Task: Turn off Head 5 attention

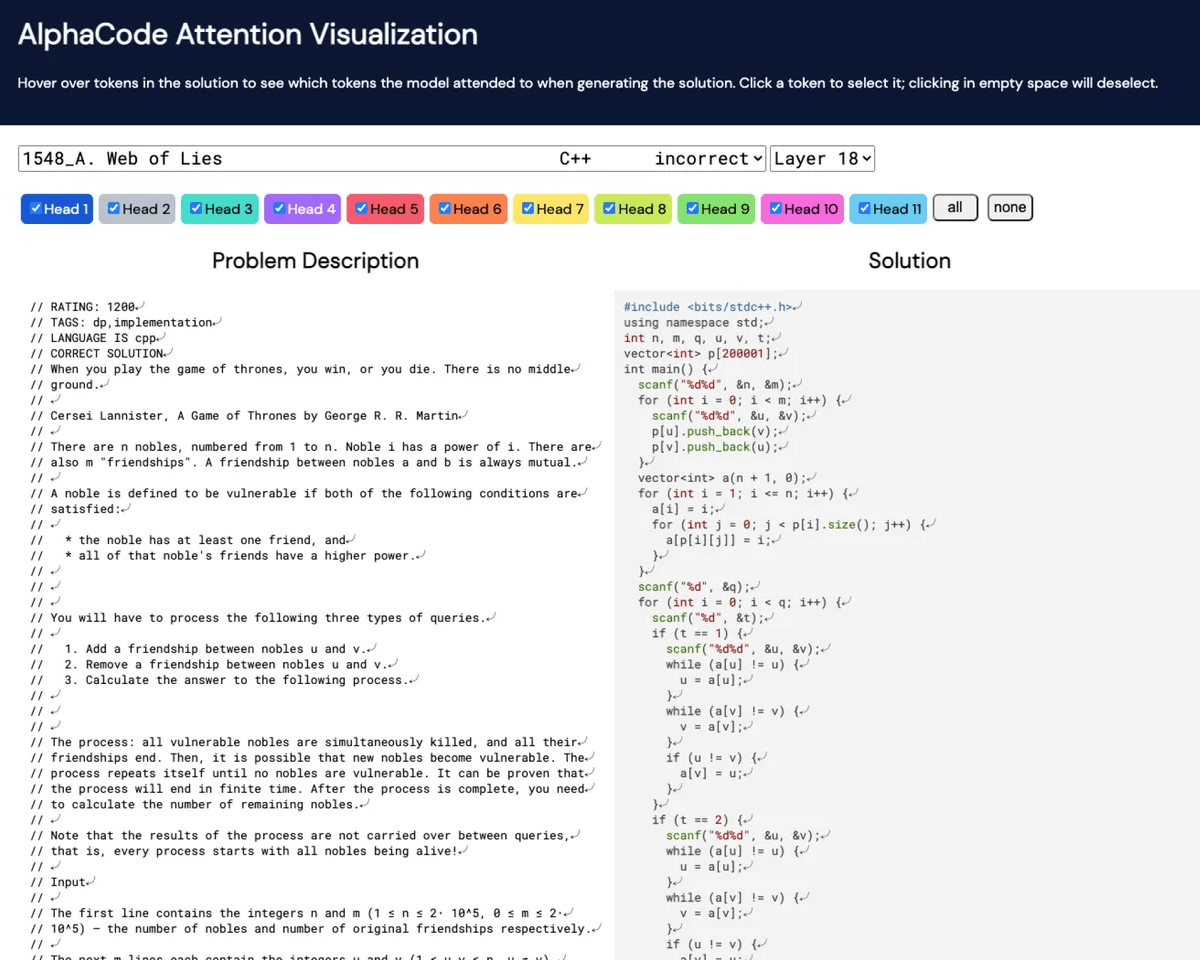Action: tap(362, 208)
